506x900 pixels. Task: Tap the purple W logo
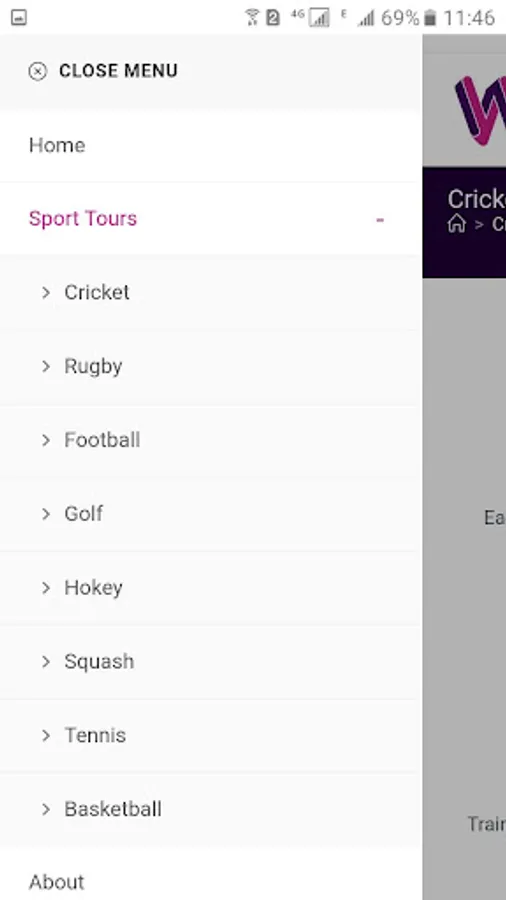(x=481, y=110)
